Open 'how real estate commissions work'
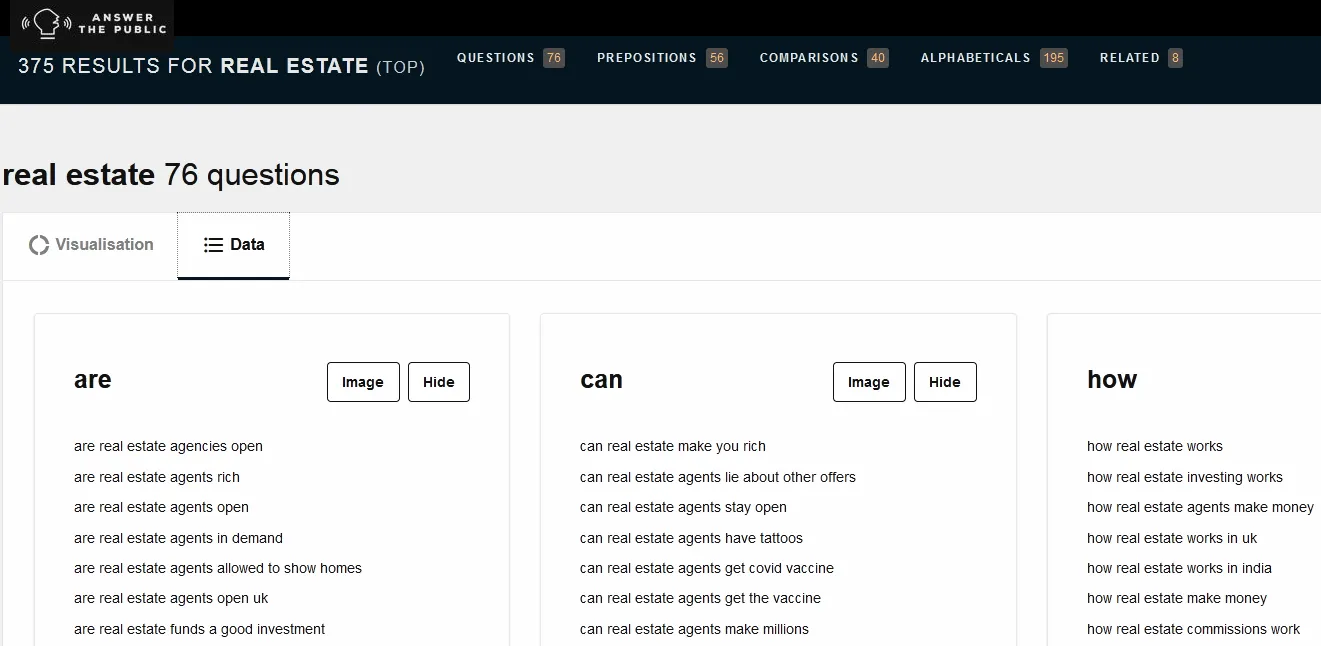 (x=1193, y=630)
